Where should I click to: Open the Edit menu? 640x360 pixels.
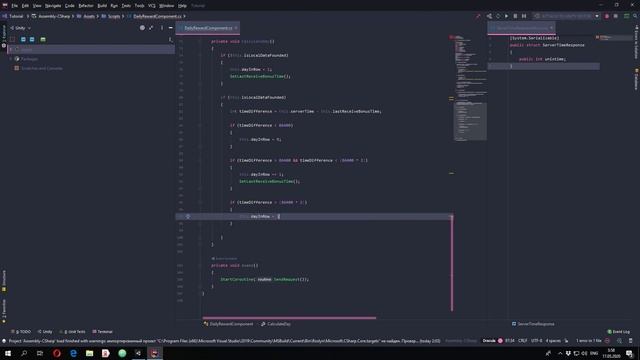pyautogui.click(x=25, y=6)
